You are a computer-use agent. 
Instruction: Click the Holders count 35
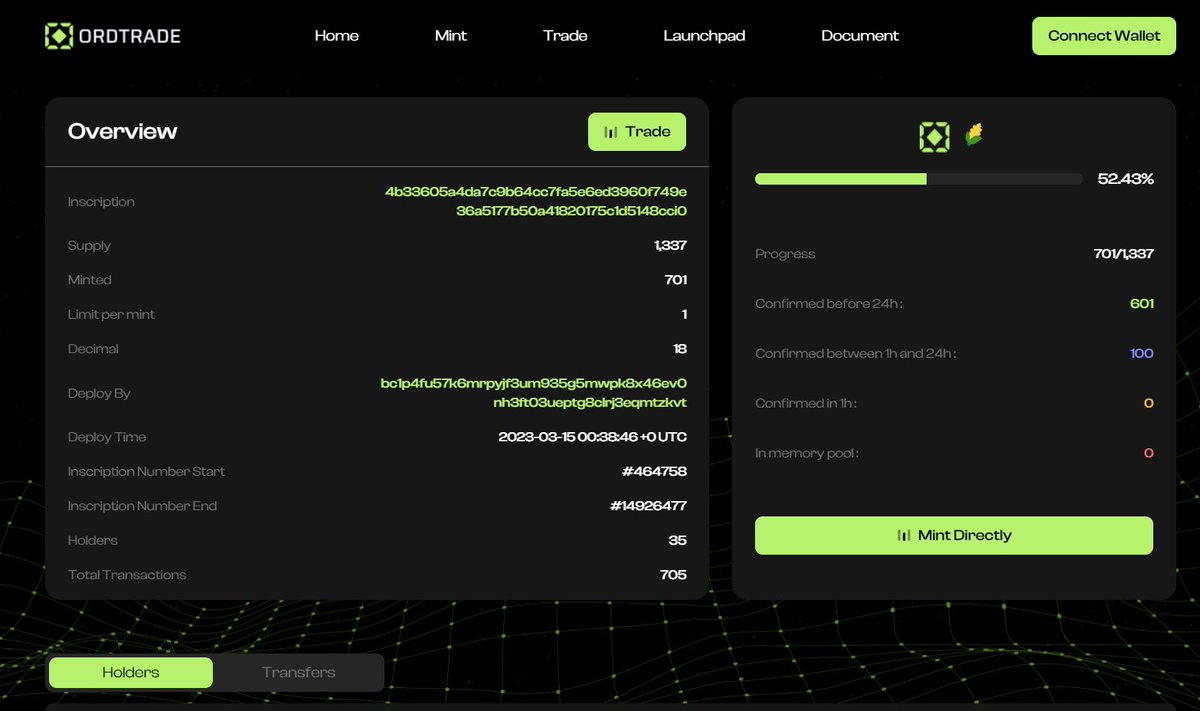tap(678, 540)
